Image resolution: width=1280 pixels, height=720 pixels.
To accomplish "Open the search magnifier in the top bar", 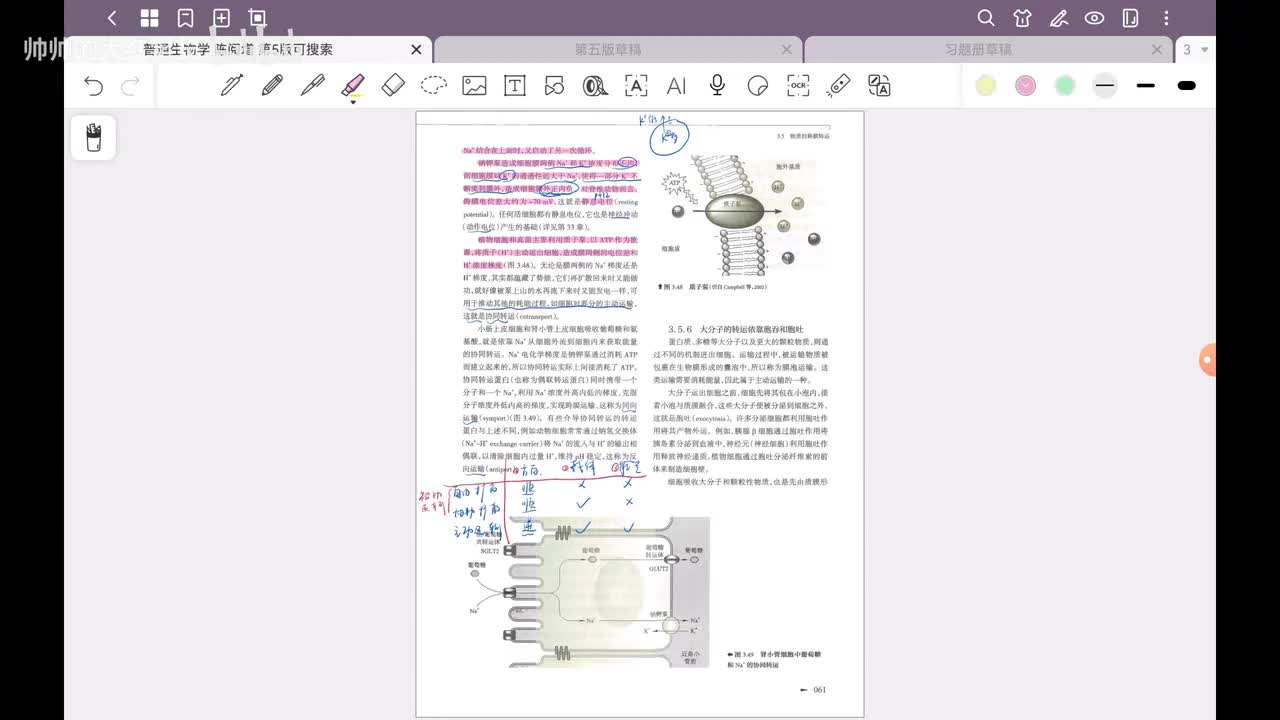I will point(986,18).
